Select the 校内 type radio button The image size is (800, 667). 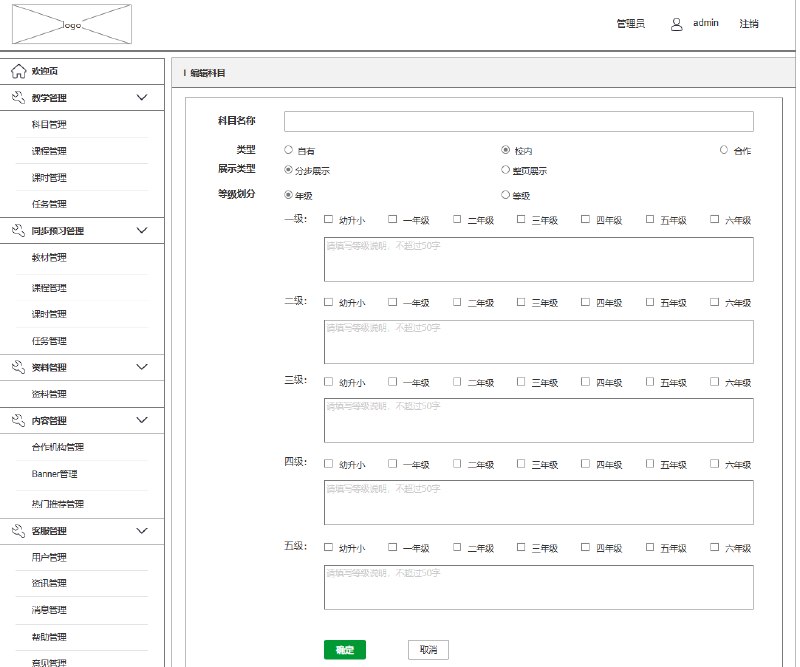(506, 150)
